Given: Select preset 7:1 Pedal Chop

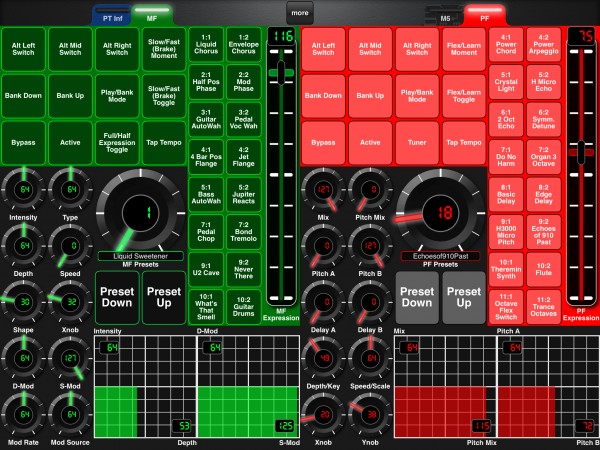Looking at the screenshot, I should (x=206, y=232).
